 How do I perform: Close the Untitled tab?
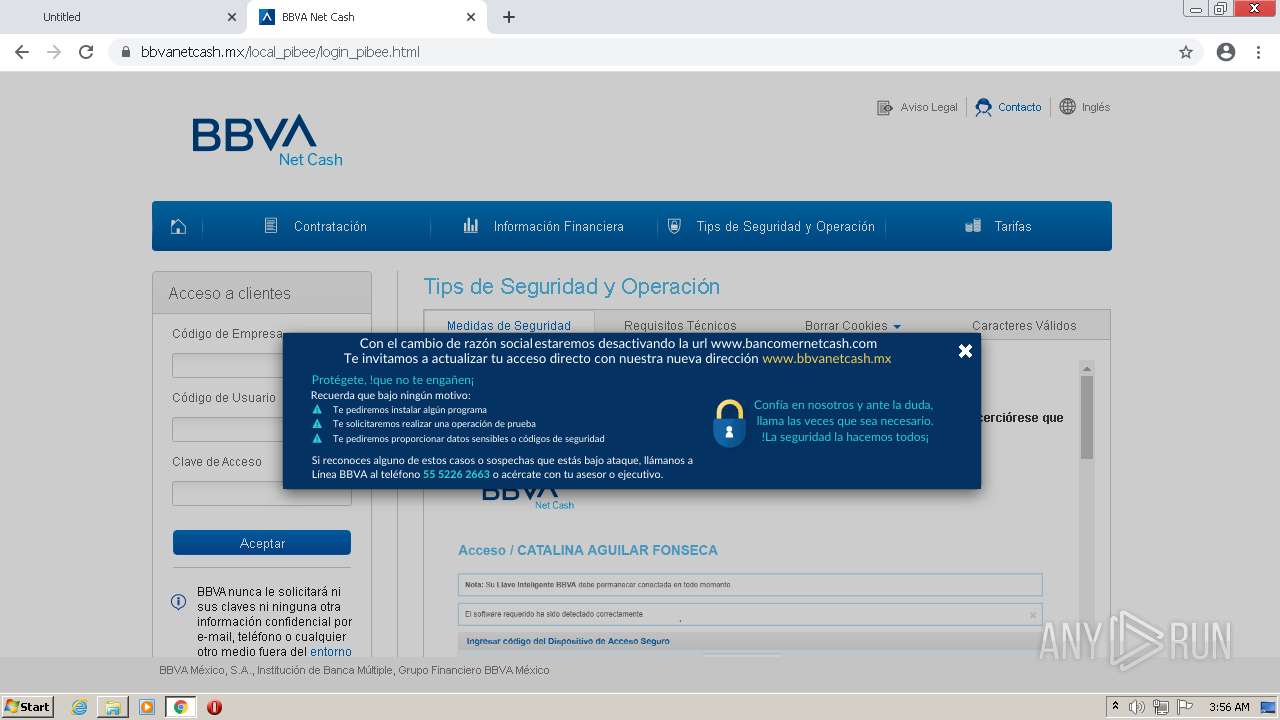pyautogui.click(x=232, y=17)
